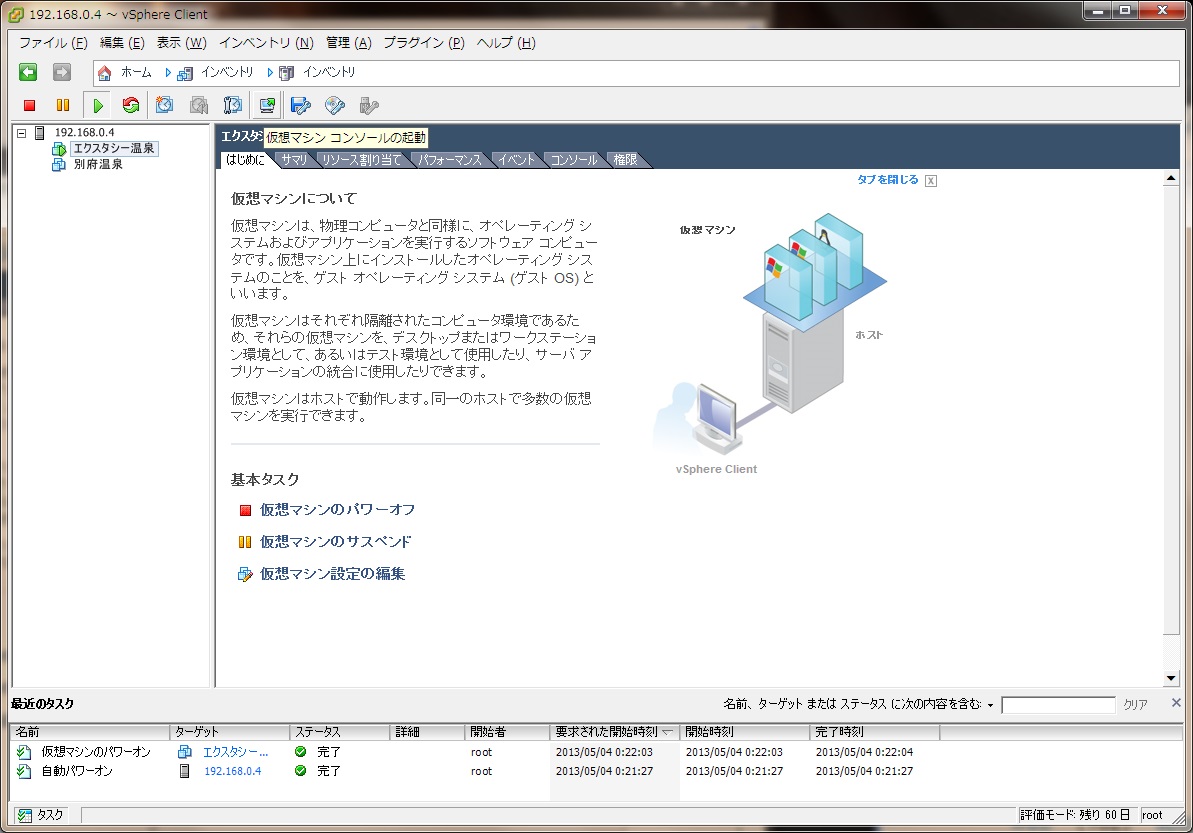
Task: Click the task icon beside 自動パワーオン
Action: pyautogui.click(x=24, y=771)
